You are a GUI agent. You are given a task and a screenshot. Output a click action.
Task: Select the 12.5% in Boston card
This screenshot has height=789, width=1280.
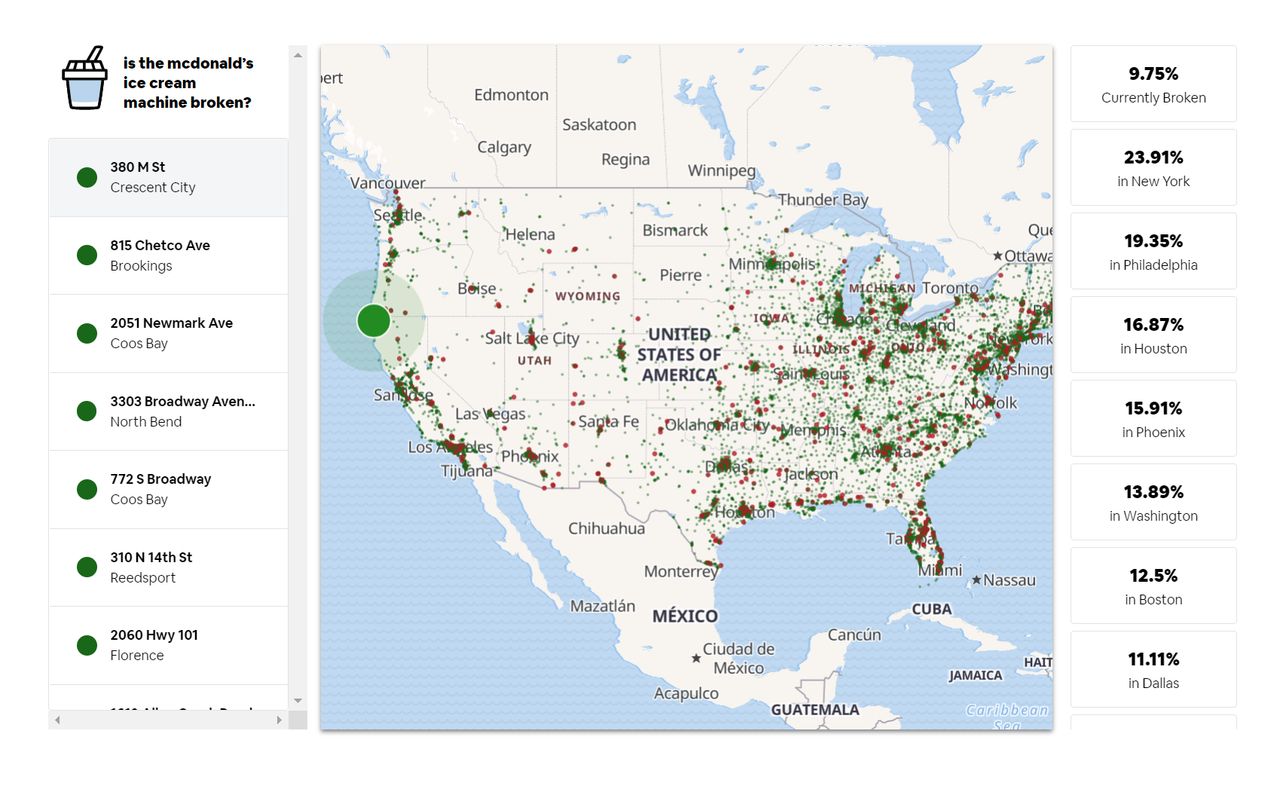(x=1153, y=586)
